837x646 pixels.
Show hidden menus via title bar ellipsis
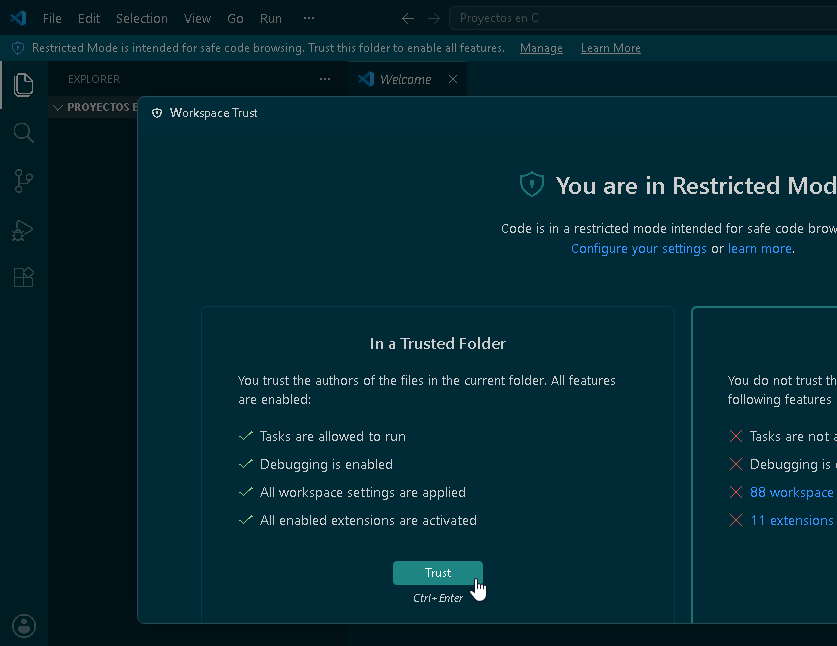[309, 19]
